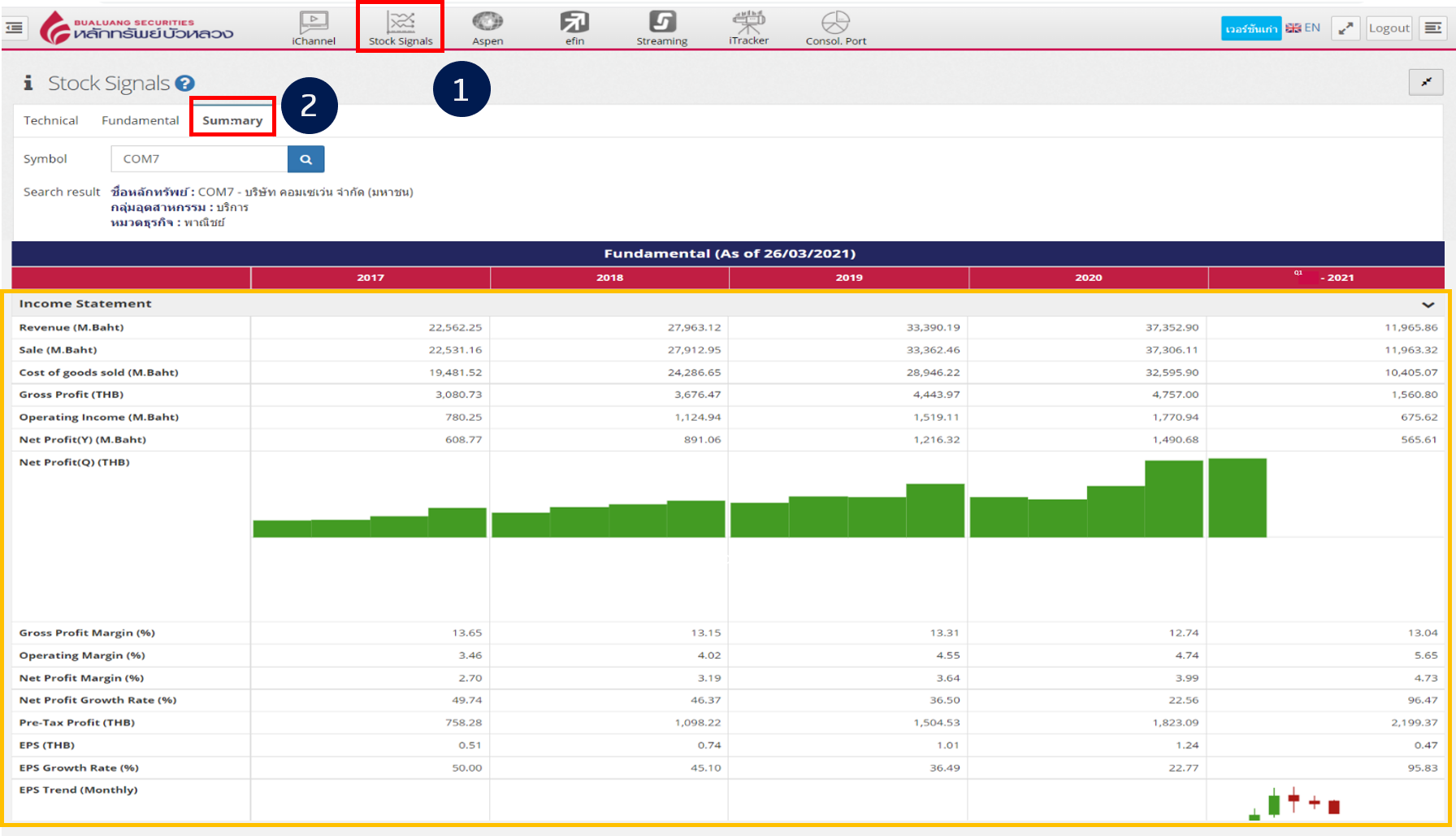Viewport: 1456px width, 836px height.
Task: Click the tallest 2020 quarterly profit bar
Action: [1174, 499]
